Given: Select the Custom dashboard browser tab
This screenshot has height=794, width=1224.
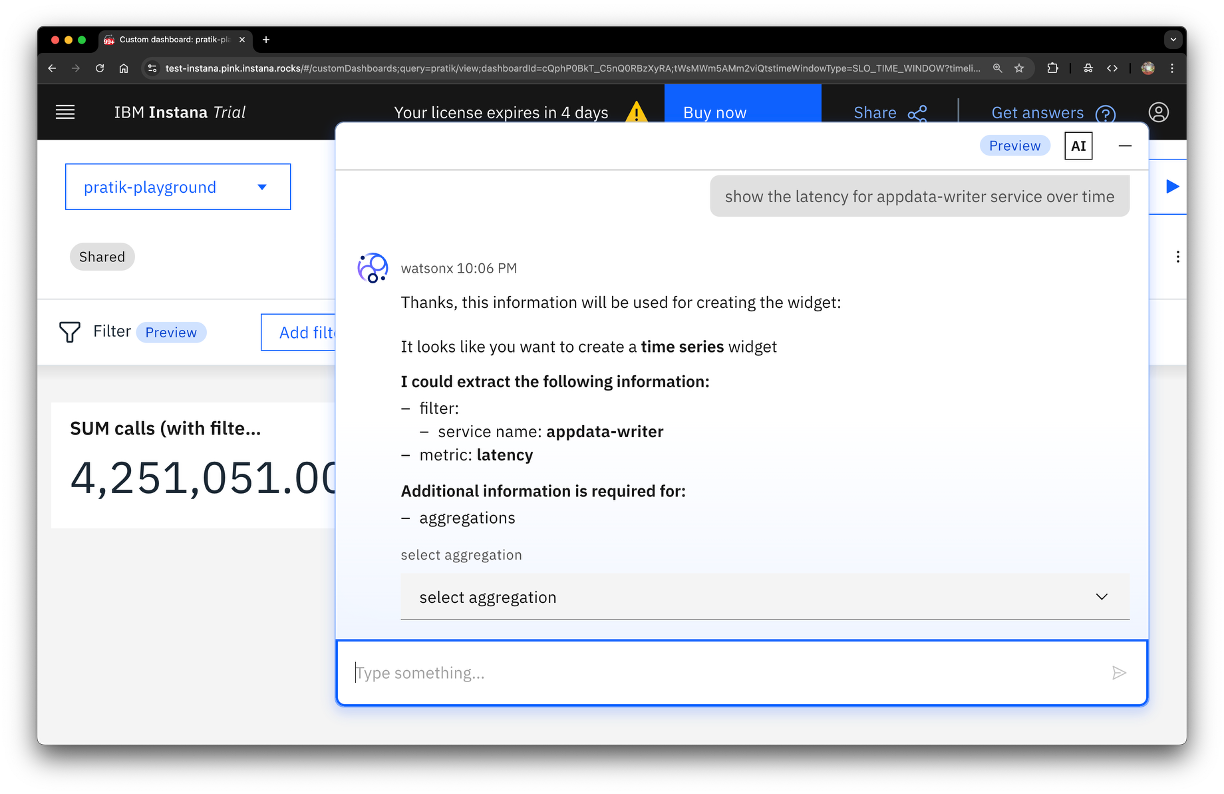Looking at the screenshot, I should point(175,40).
